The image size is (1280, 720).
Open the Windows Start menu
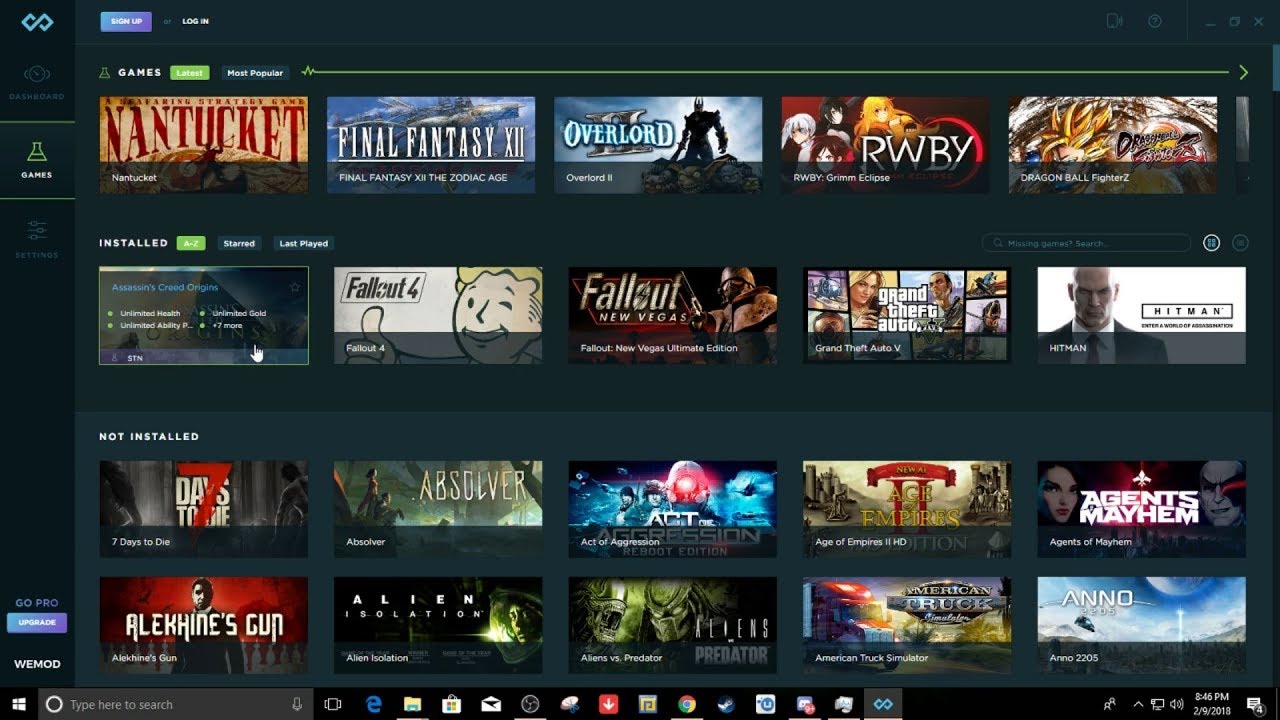coord(18,704)
